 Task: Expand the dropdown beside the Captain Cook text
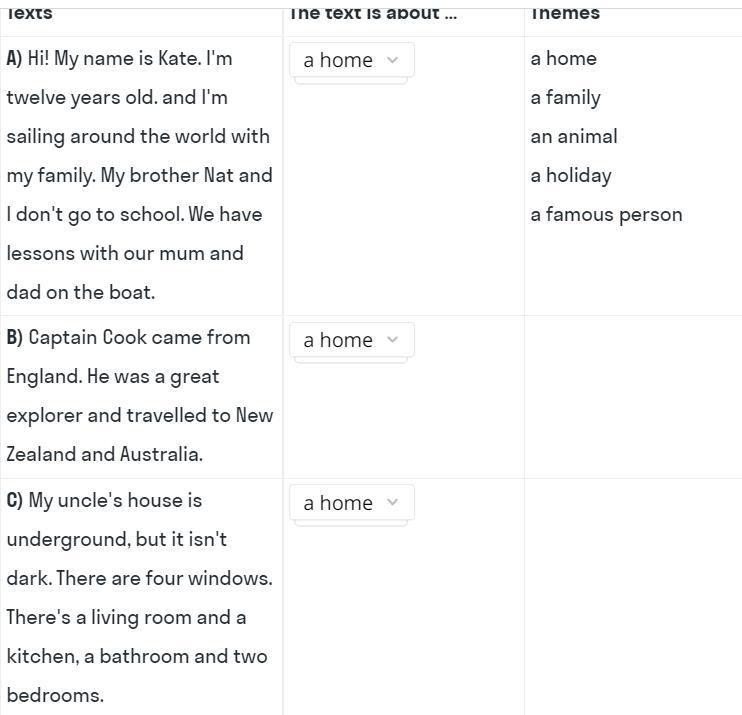coord(351,340)
